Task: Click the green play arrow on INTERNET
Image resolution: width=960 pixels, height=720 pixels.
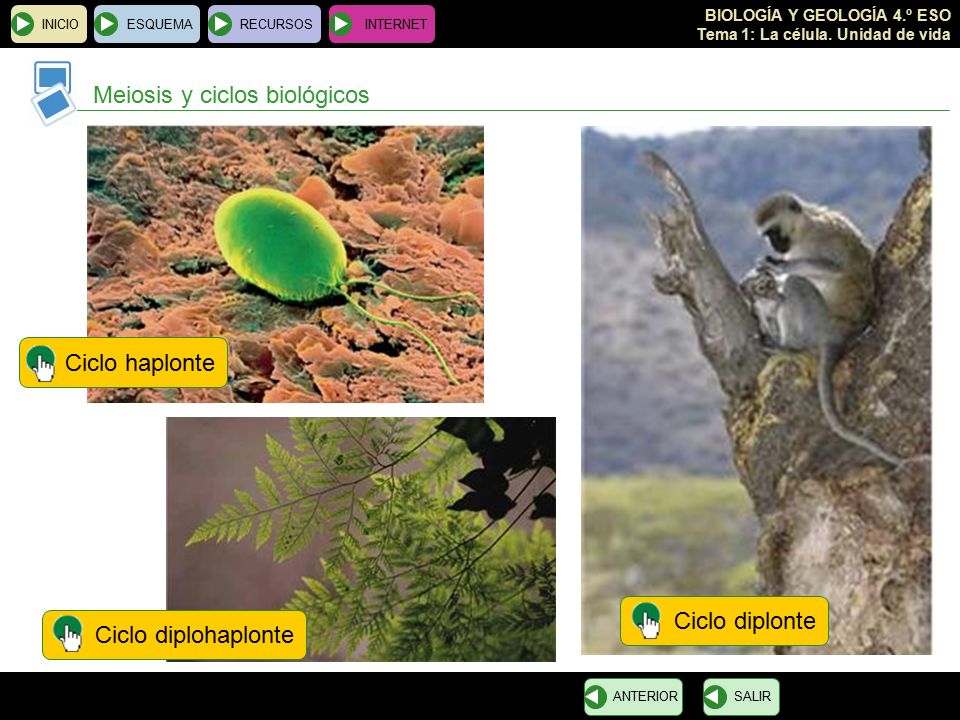Action: click(341, 24)
